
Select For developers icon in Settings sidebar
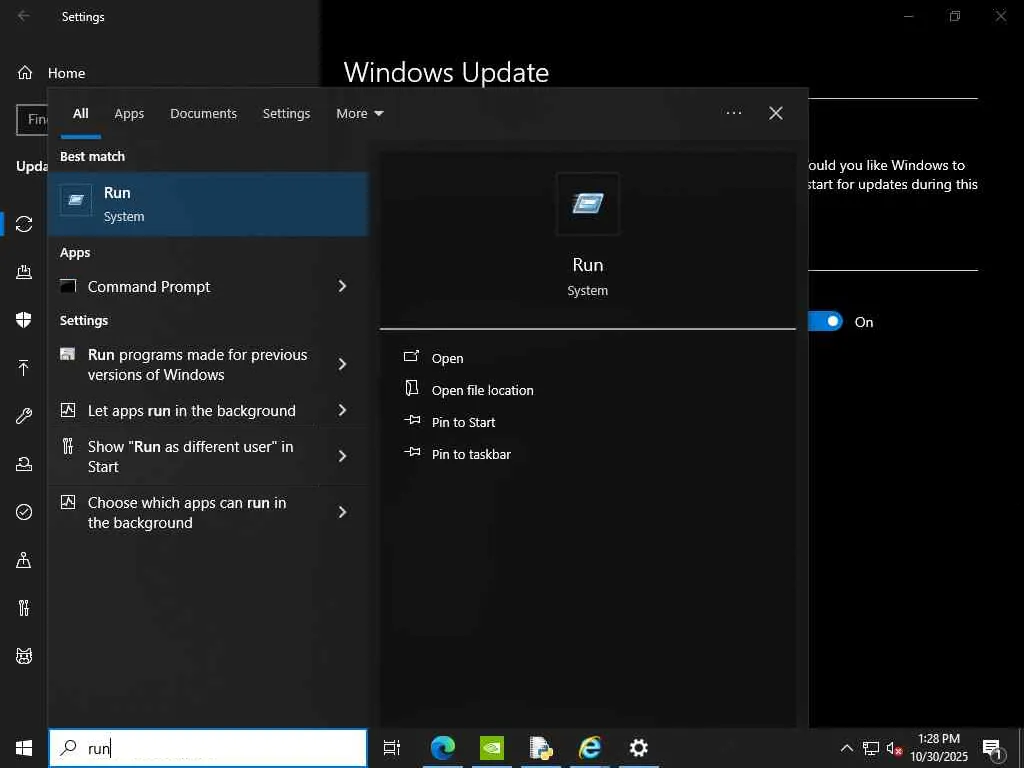24,608
